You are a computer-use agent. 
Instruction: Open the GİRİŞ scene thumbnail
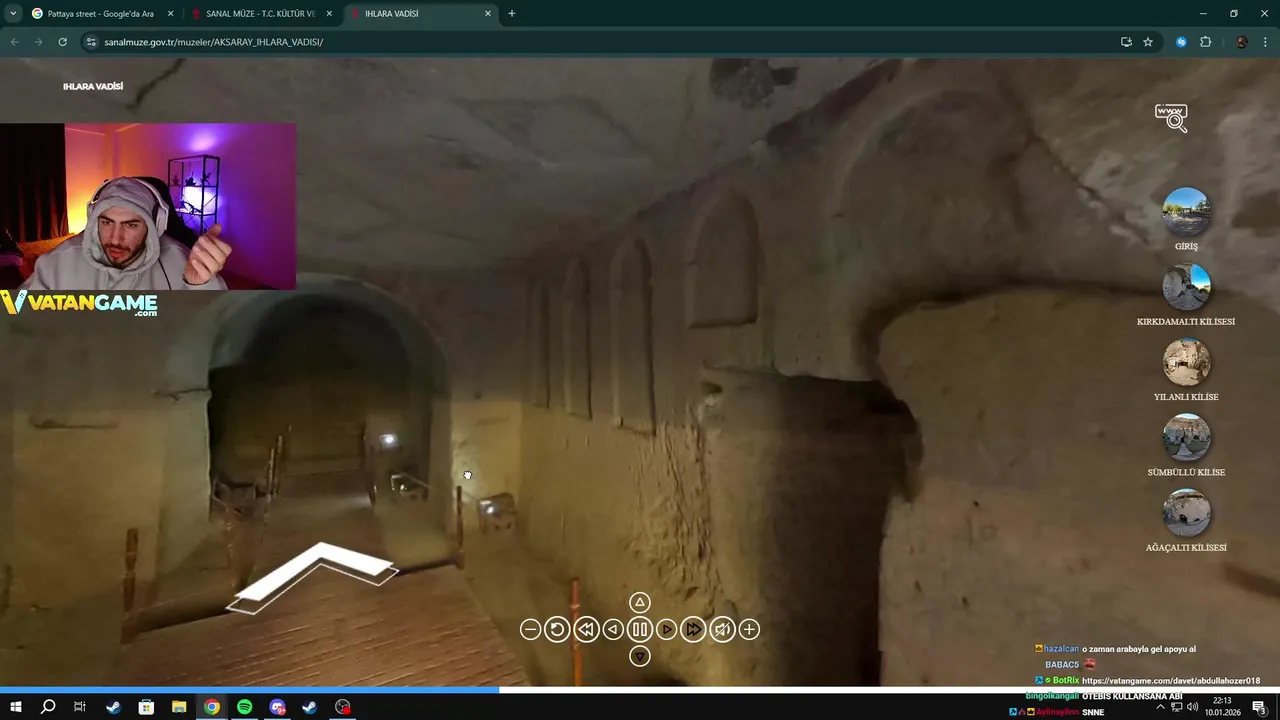(1186, 212)
